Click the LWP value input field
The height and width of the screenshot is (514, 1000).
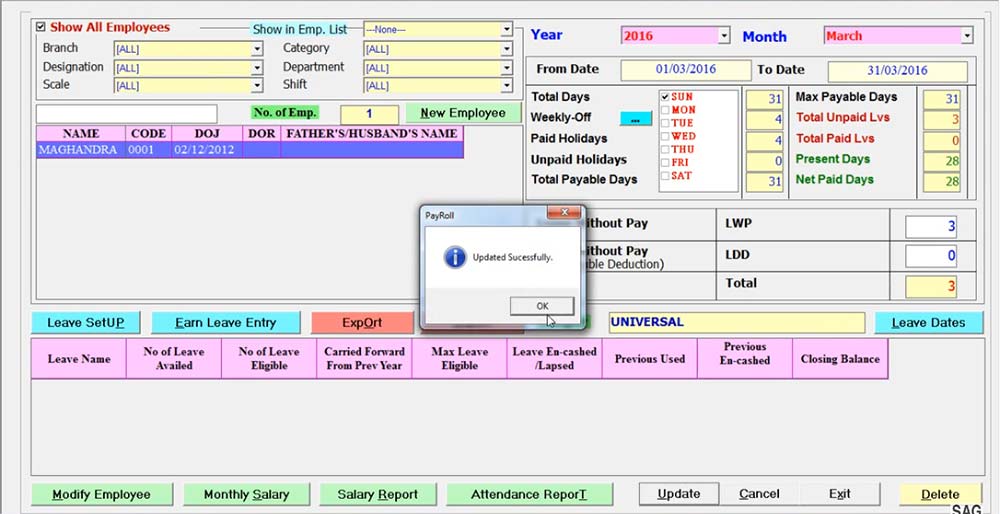tap(931, 227)
